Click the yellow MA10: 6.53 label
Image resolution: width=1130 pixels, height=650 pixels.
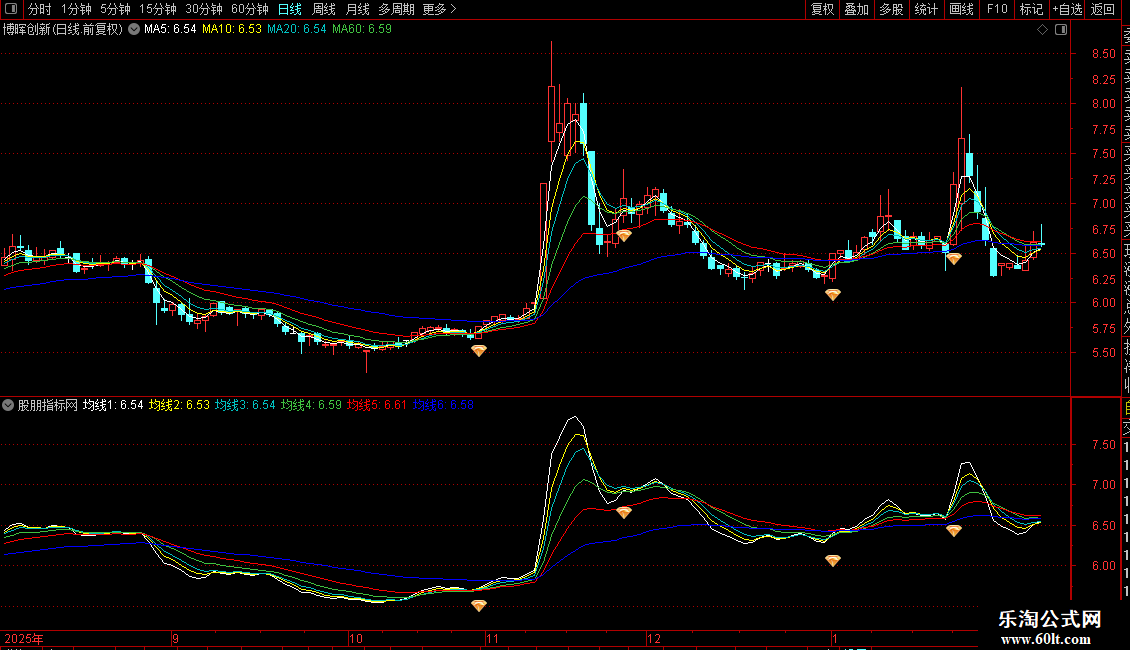232,30
